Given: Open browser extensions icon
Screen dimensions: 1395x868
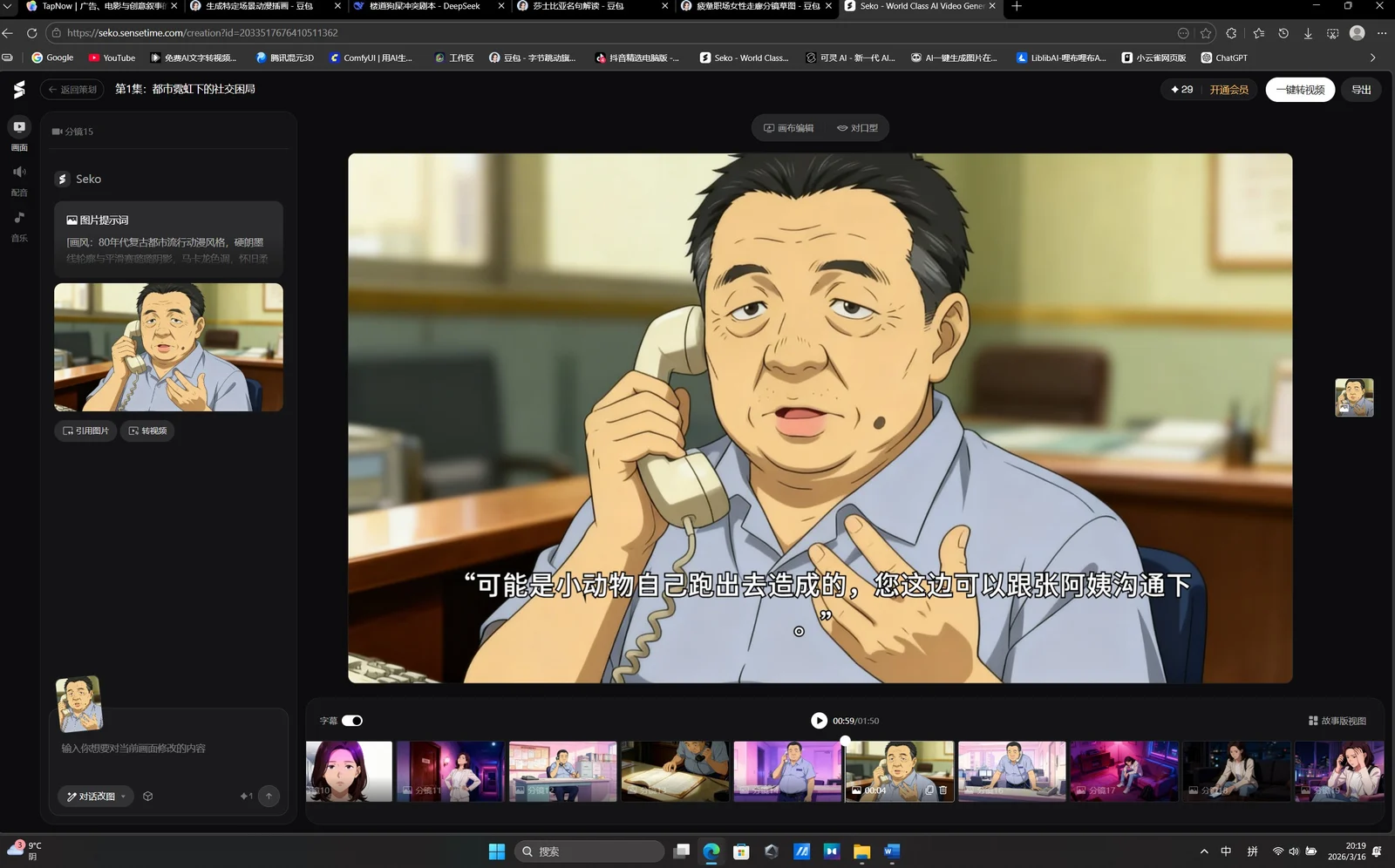Looking at the screenshot, I should click(1231, 33).
